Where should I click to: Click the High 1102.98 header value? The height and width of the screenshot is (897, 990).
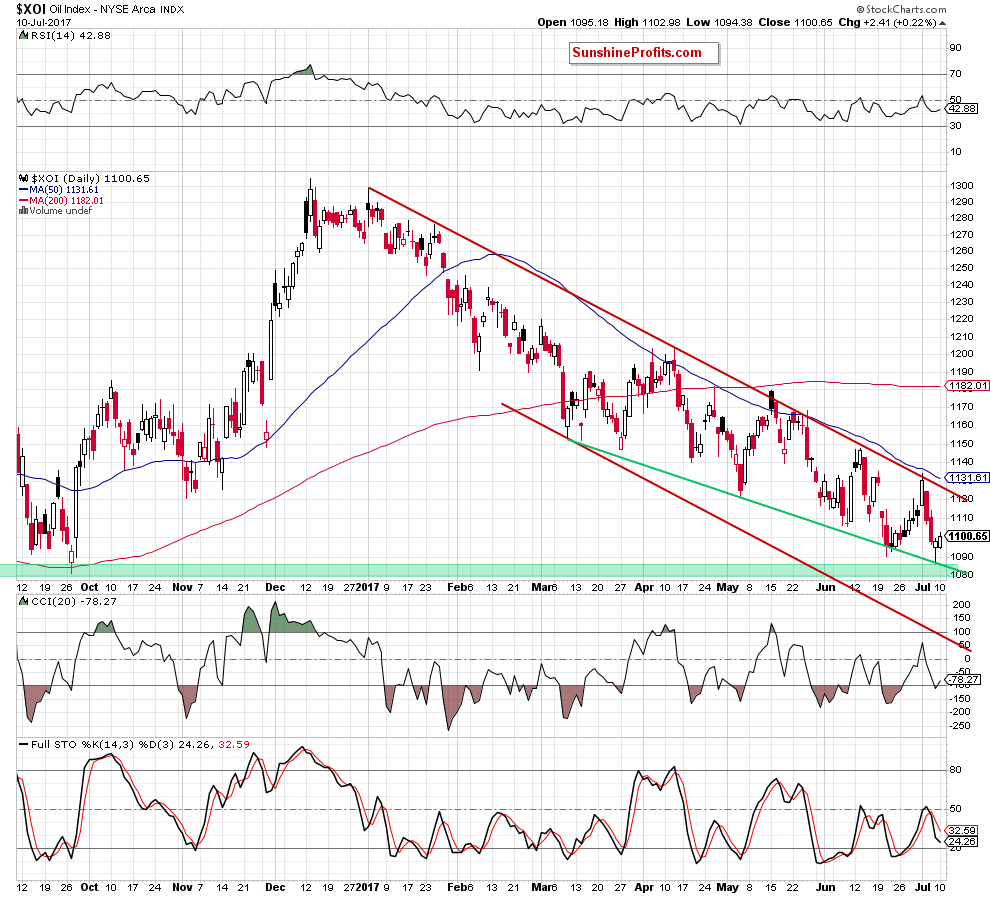tap(647, 22)
